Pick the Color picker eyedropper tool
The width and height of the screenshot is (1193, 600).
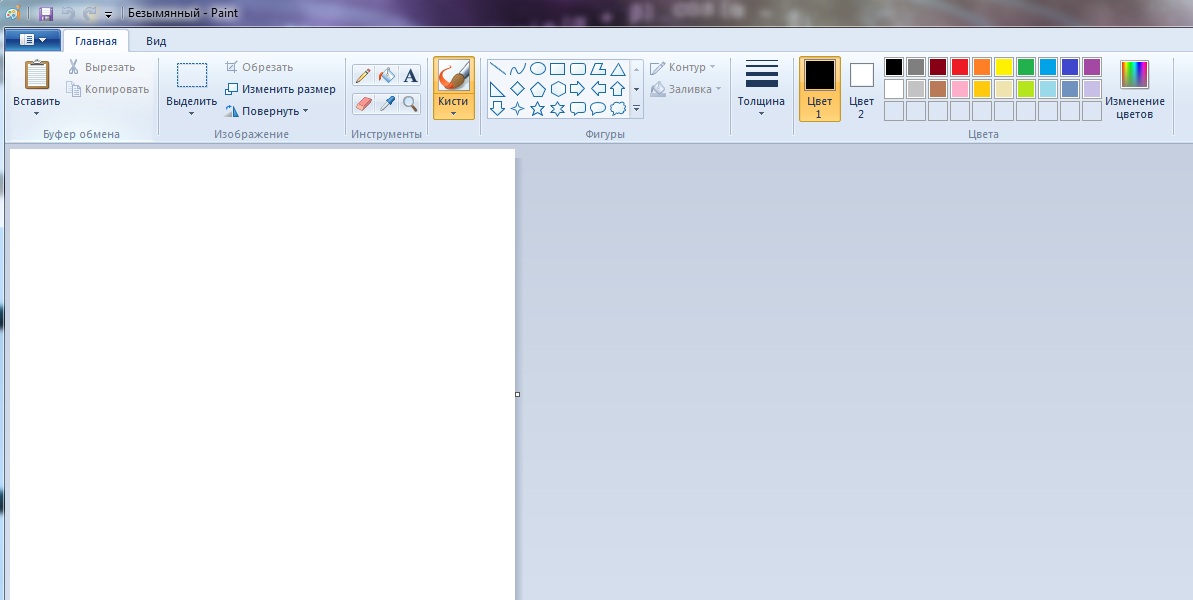[x=387, y=103]
